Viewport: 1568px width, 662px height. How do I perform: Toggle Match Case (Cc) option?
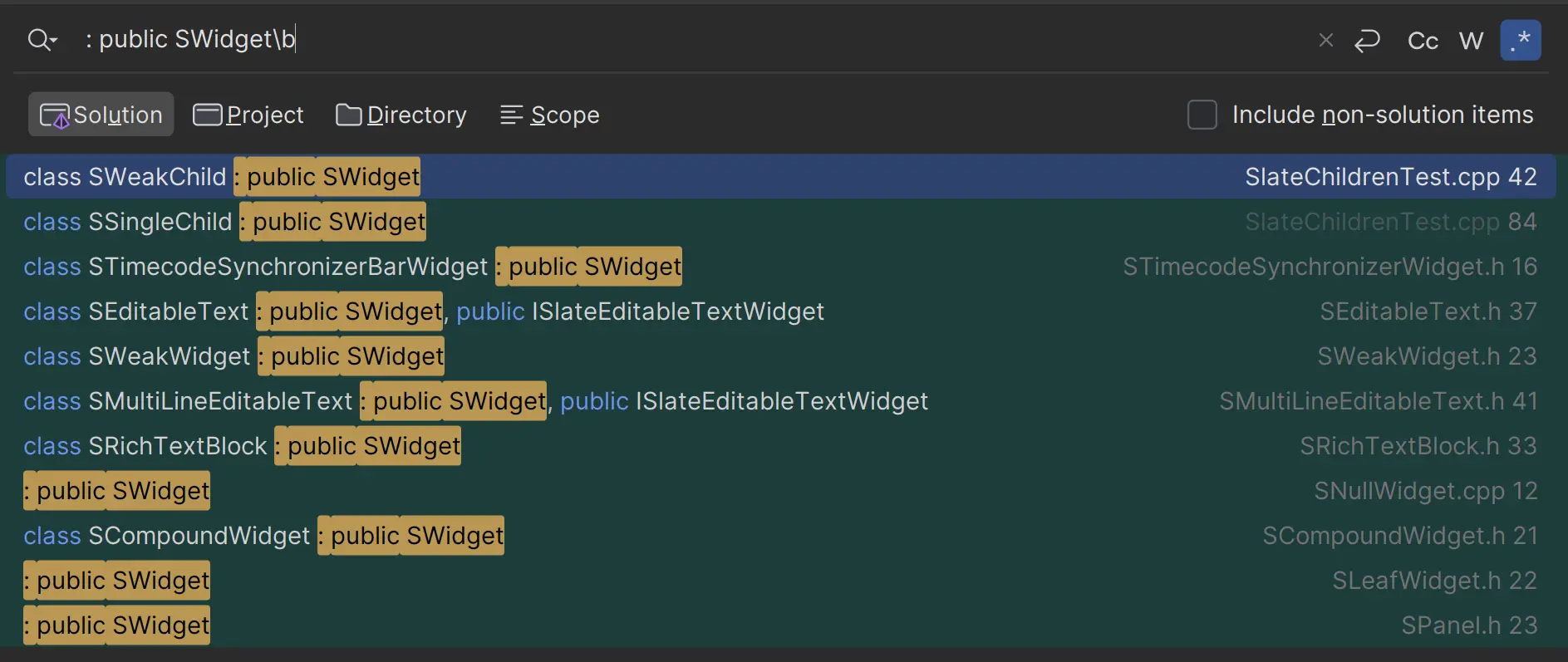[1422, 41]
